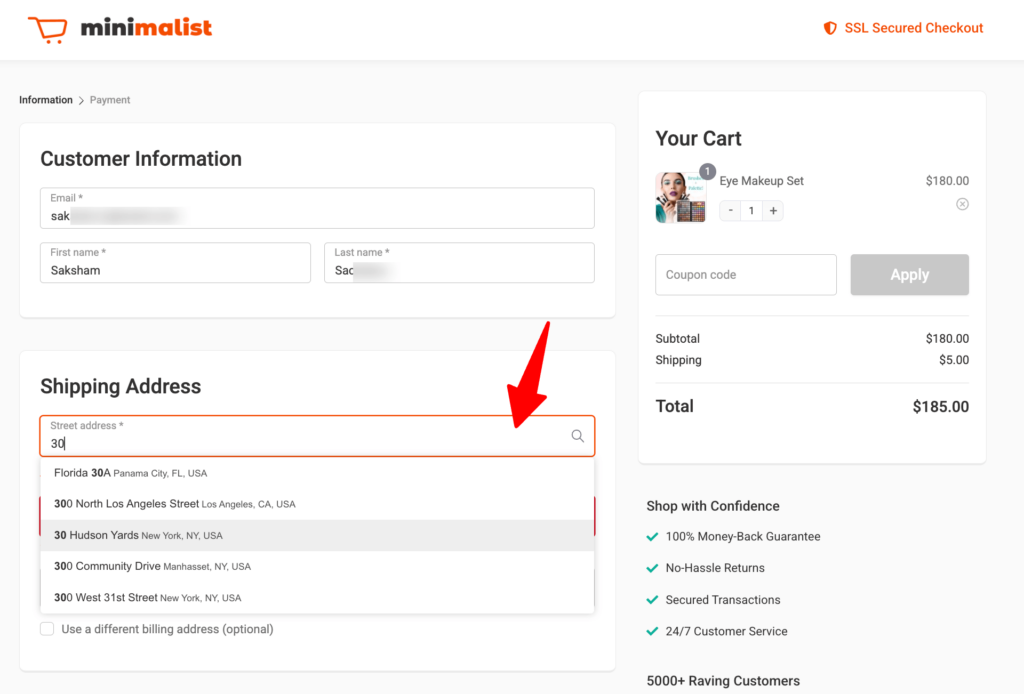This screenshot has width=1024, height=694.
Task: Select 30 Hudson Yards from the address suggestions
Action: (x=140, y=535)
